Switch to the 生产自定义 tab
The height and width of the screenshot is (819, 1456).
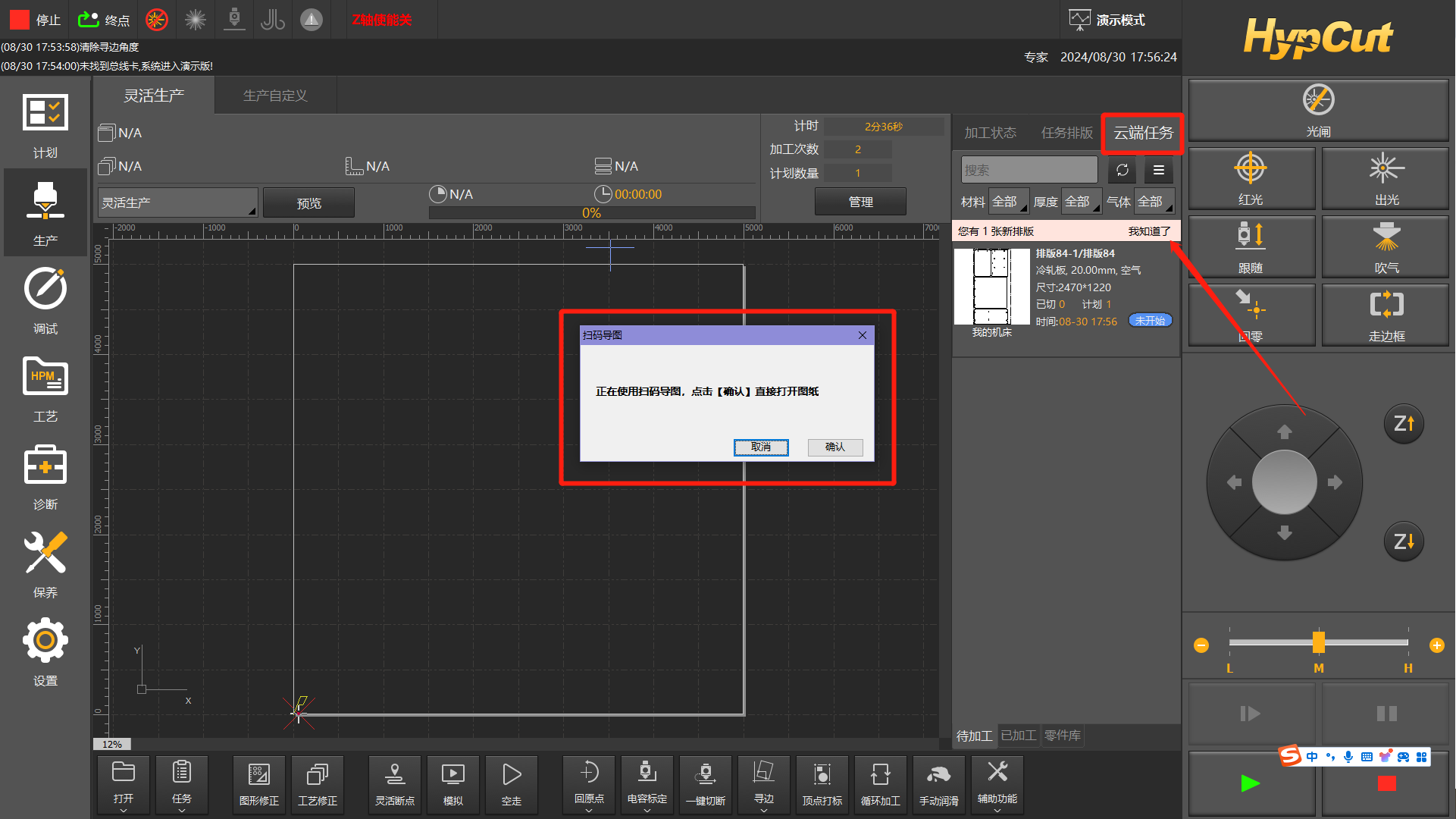click(x=275, y=96)
